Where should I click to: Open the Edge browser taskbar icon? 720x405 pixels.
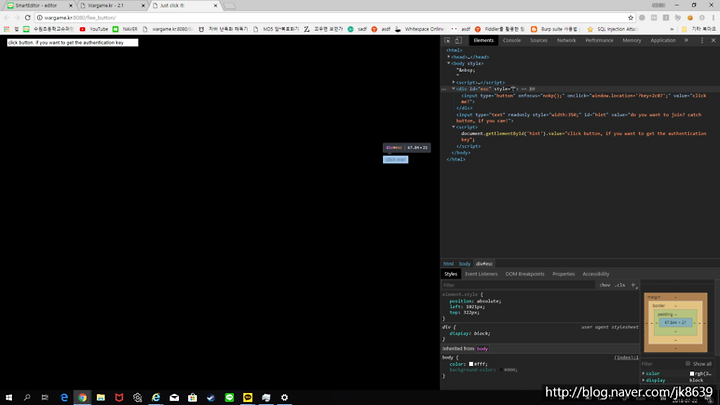click(x=64, y=397)
